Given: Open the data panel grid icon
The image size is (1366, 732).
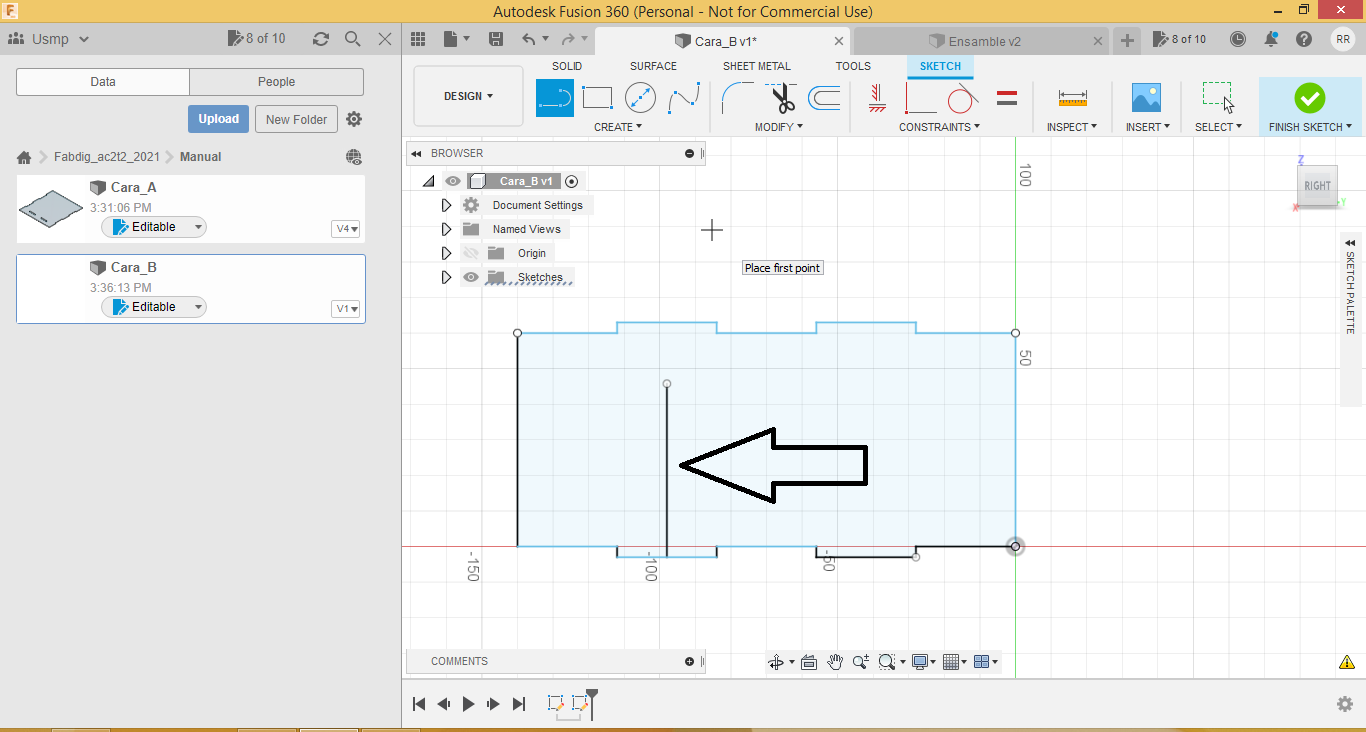Looking at the screenshot, I should coord(418,39).
